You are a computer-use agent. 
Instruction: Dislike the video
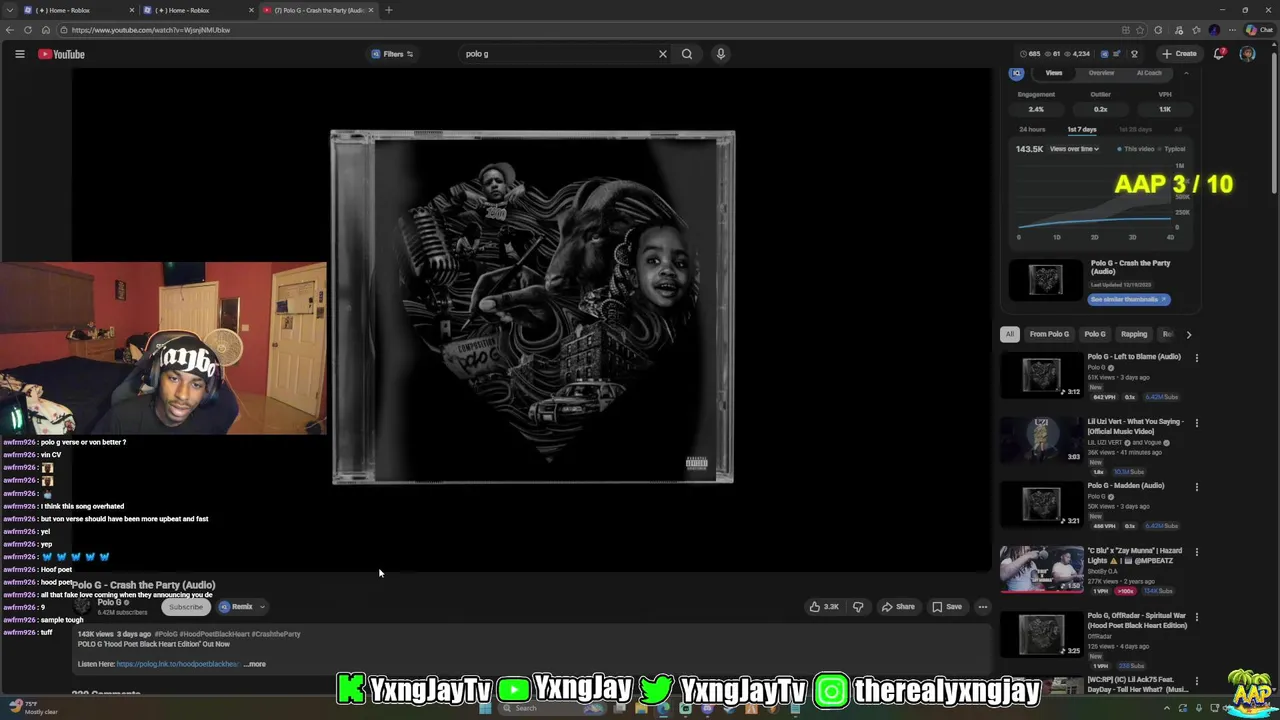pos(858,606)
